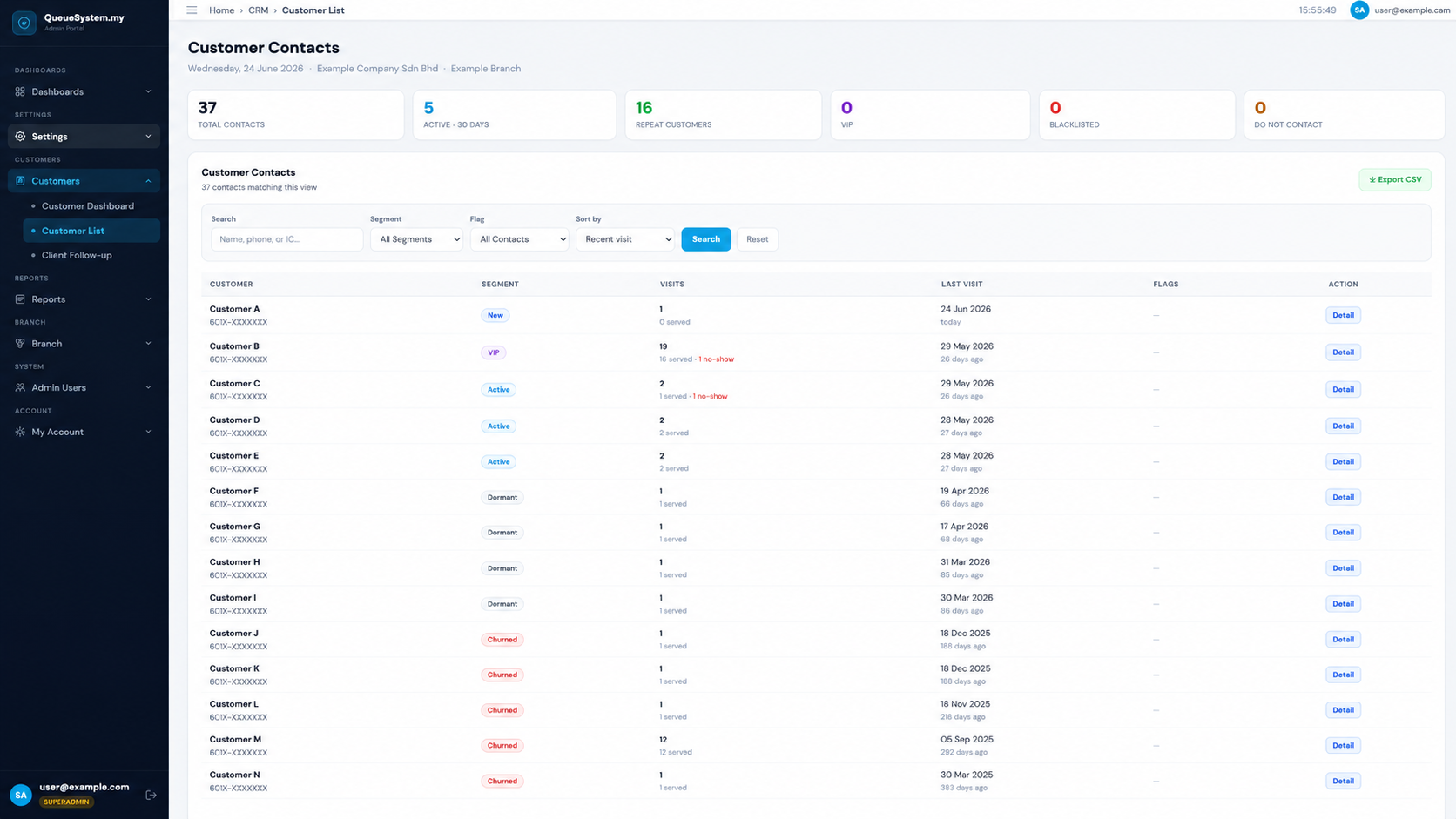Open Client Follow-up submenu item

click(x=77, y=256)
